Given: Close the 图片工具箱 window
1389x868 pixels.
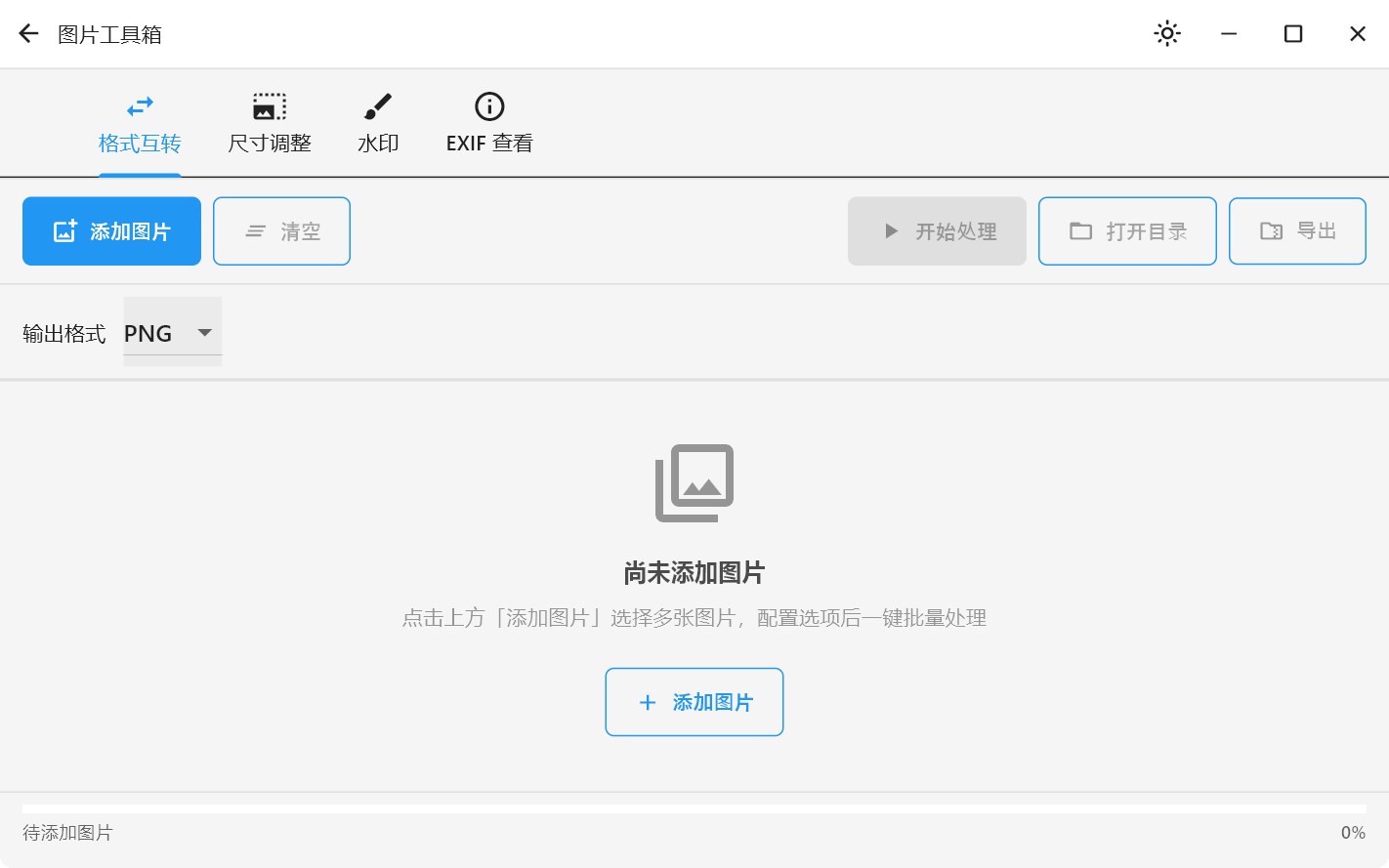Looking at the screenshot, I should (1358, 34).
